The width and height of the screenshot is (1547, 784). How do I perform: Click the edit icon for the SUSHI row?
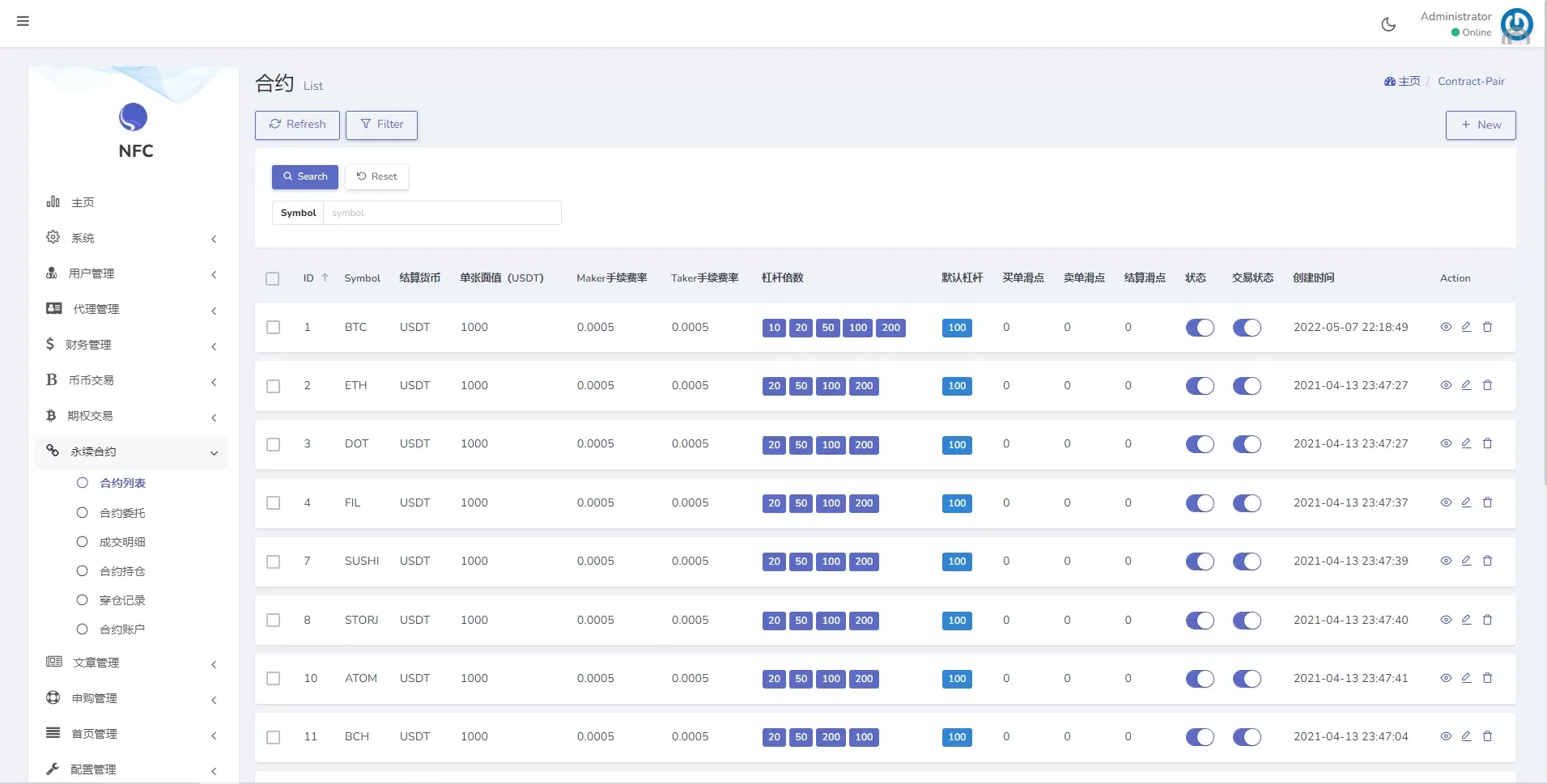(1466, 561)
